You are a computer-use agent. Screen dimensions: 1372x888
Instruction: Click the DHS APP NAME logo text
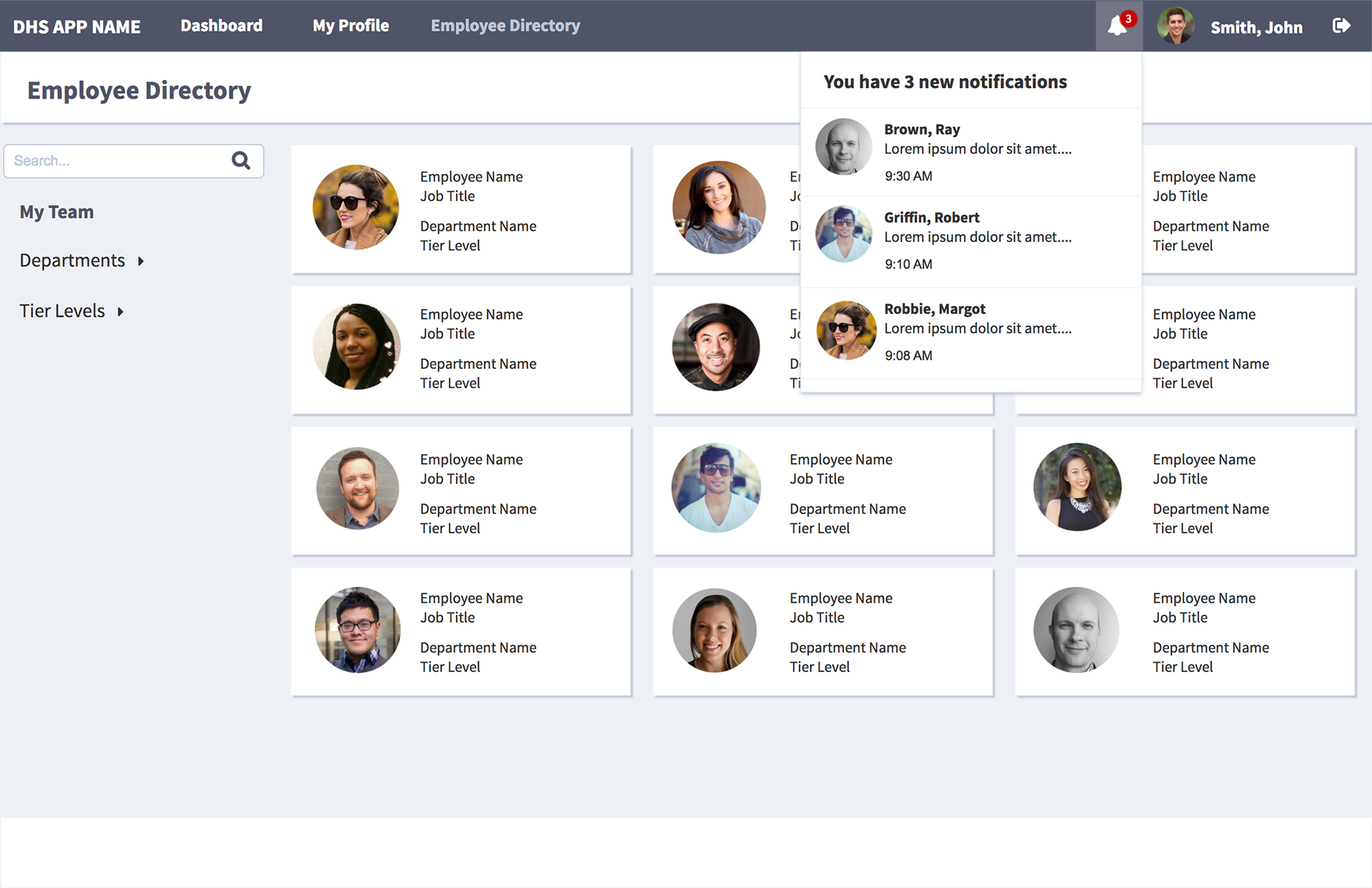point(76,27)
